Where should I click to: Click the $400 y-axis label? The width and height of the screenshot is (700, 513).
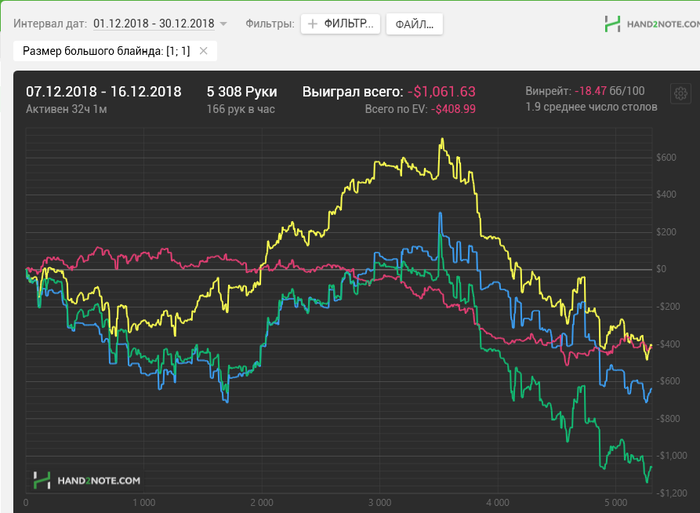(x=666, y=194)
